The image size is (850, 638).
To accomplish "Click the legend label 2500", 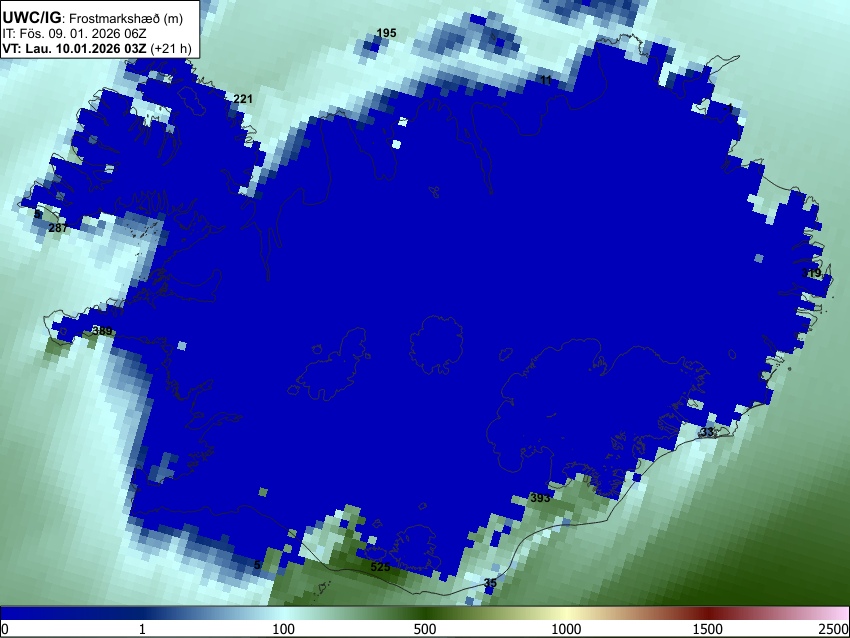I will (x=834, y=629).
